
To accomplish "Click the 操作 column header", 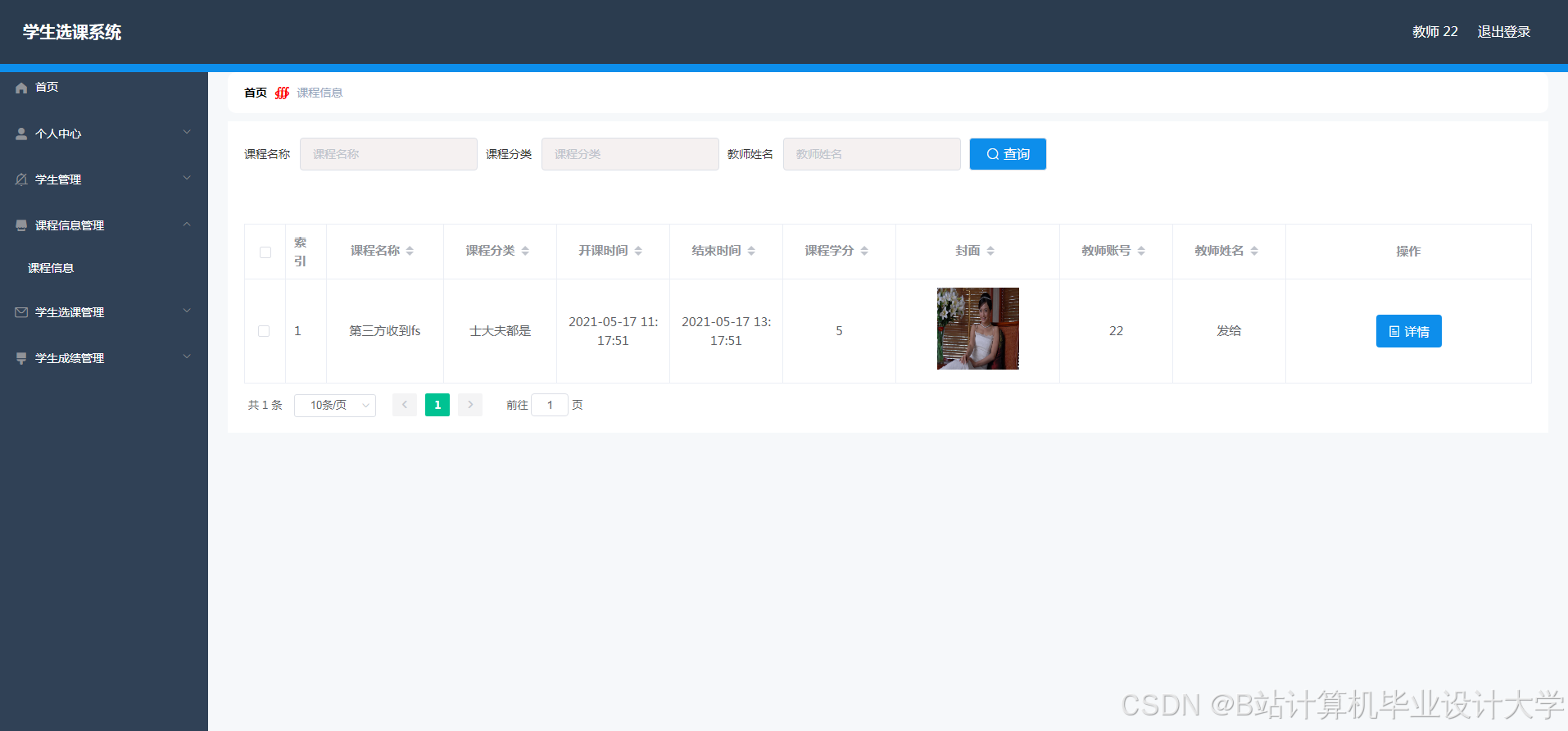I will (1408, 252).
